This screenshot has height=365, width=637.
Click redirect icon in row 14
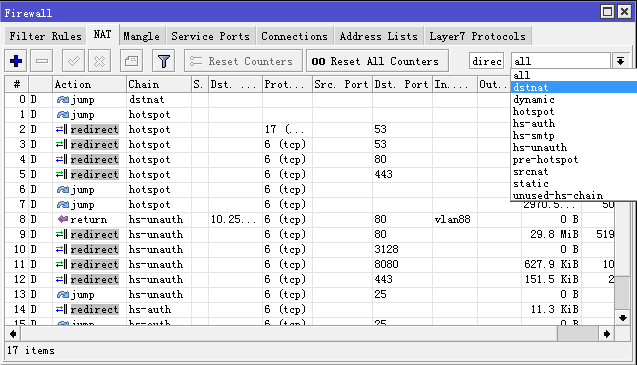pyautogui.click(x=62, y=310)
